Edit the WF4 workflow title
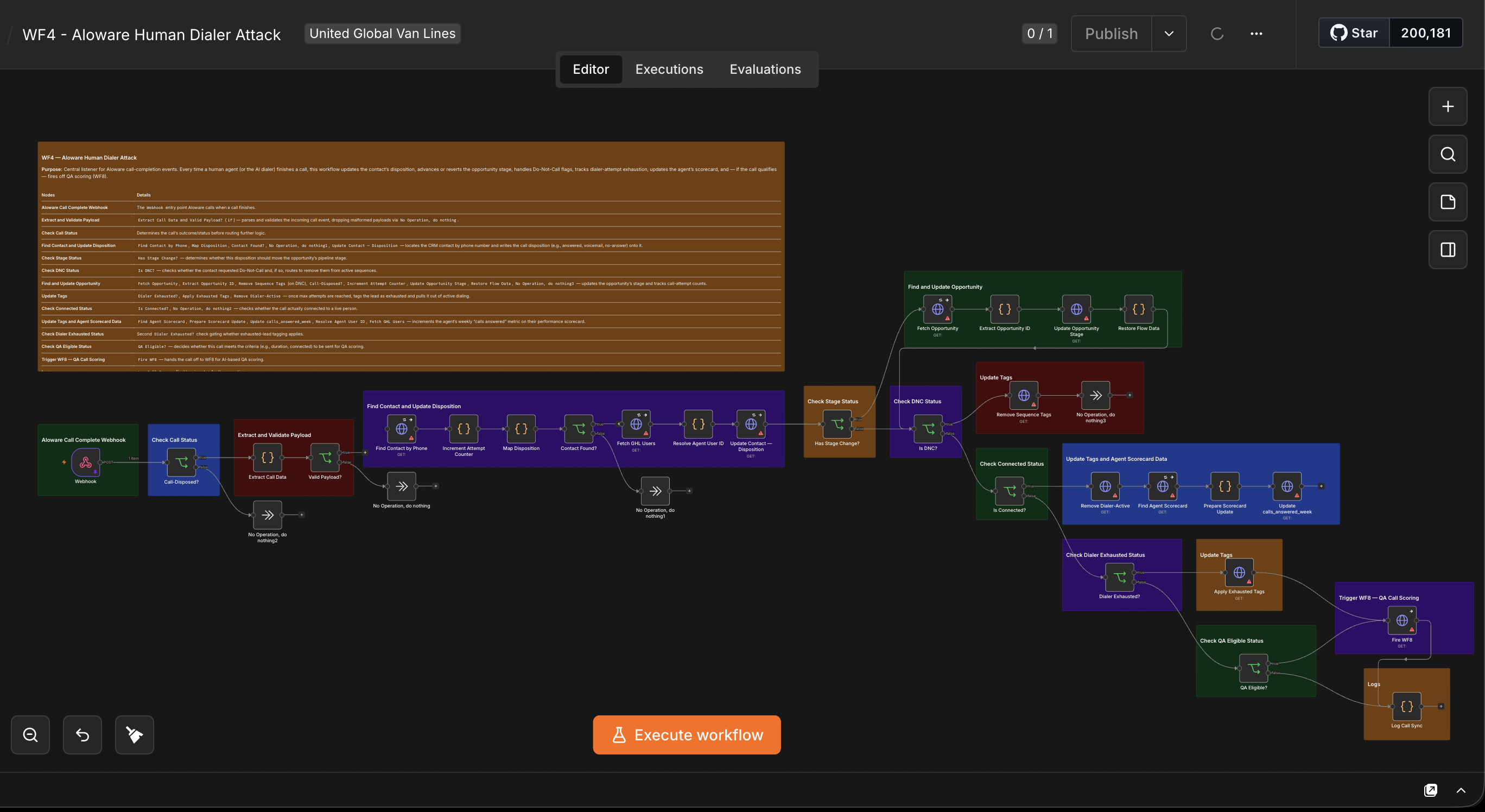The image size is (1485, 812). [x=151, y=35]
